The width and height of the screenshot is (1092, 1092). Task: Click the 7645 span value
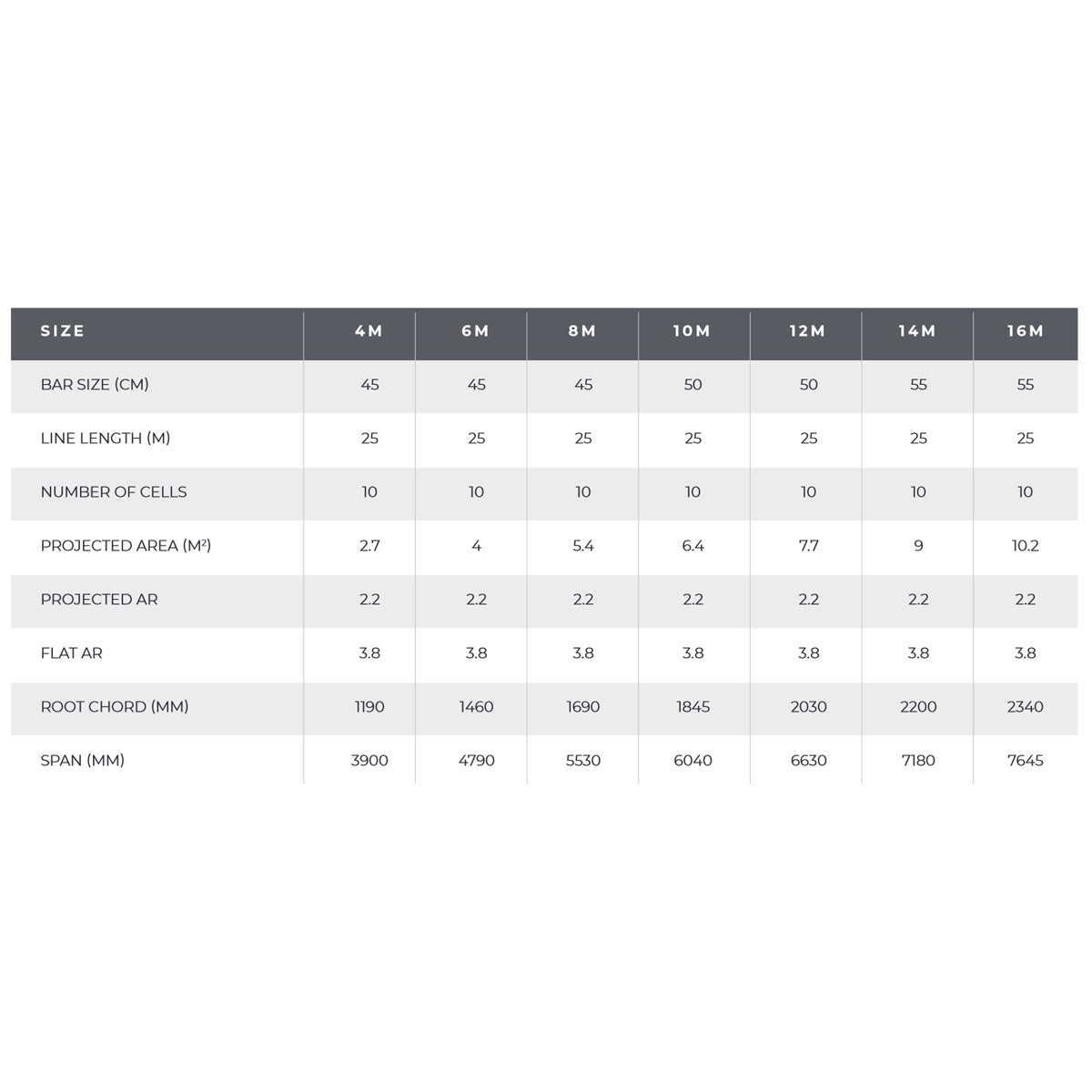click(x=1026, y=761)
